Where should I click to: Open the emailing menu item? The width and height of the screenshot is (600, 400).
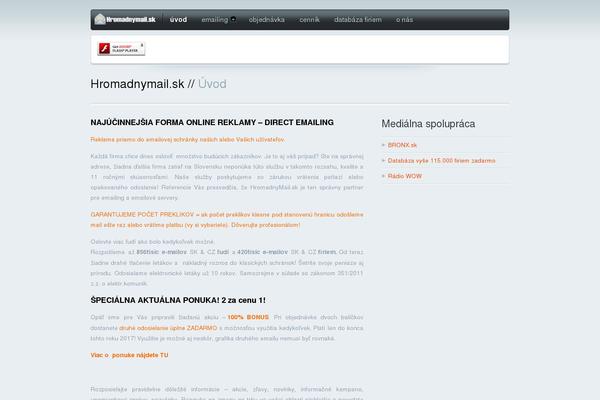tap(215, 20)
